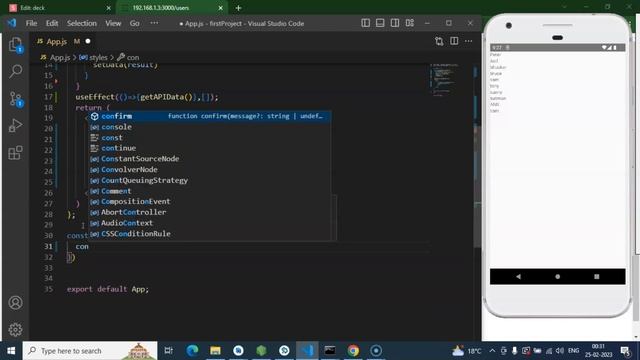640x360 pixels.
Task: Toggle bottom panel layout icon
Action: click(x=380, y=23)
